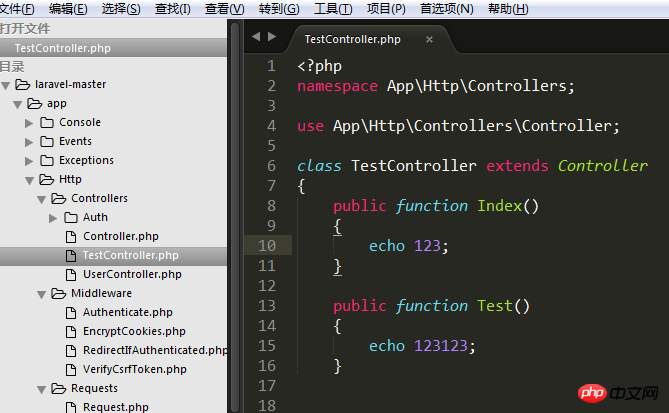The height and width of the screenshot is (413, 669).
Task: Open the 工具(T) menu
Action: (x=333, y=9)
